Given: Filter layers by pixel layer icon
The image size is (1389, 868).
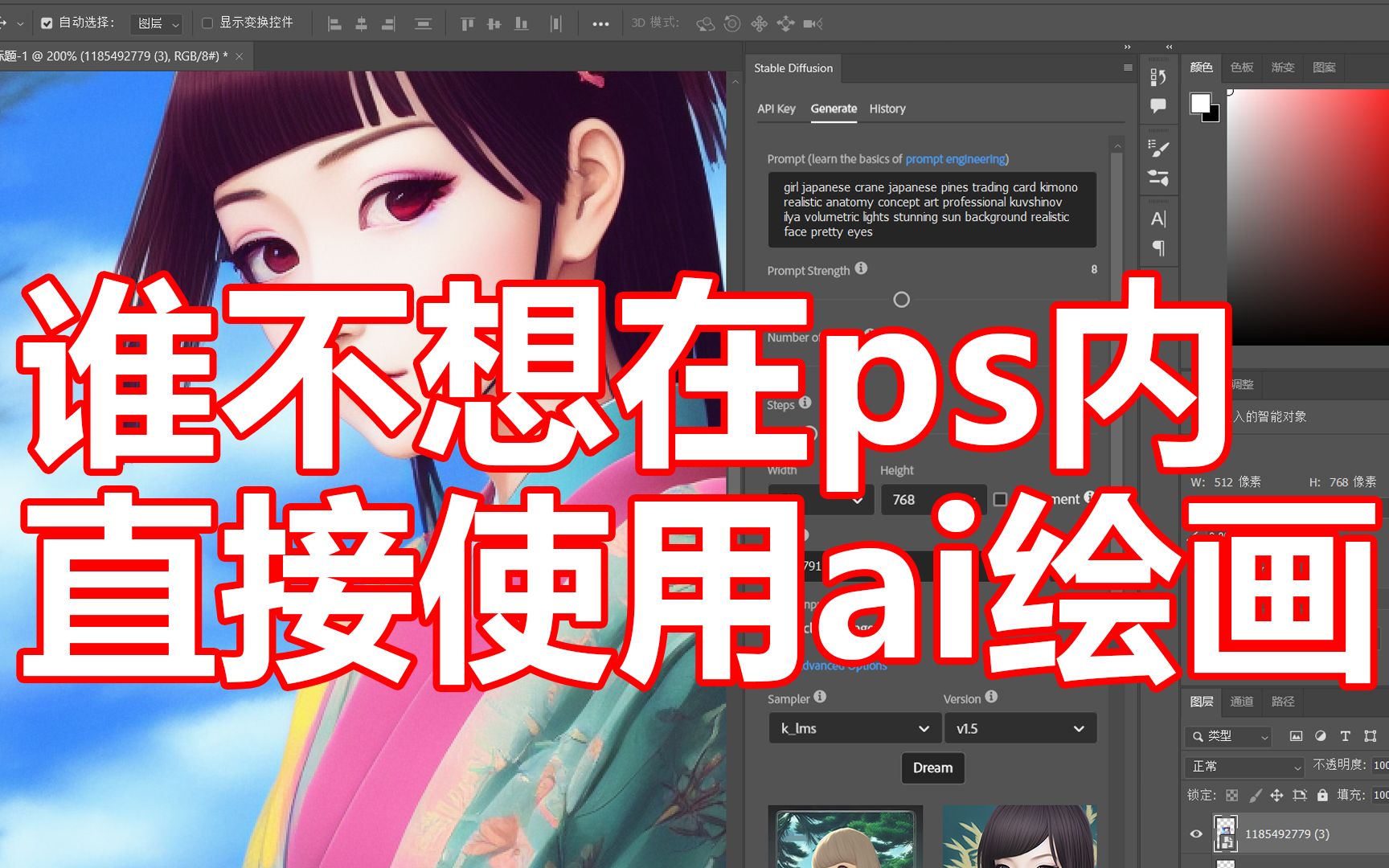Looking at the screenshot, I should 1296,736.
